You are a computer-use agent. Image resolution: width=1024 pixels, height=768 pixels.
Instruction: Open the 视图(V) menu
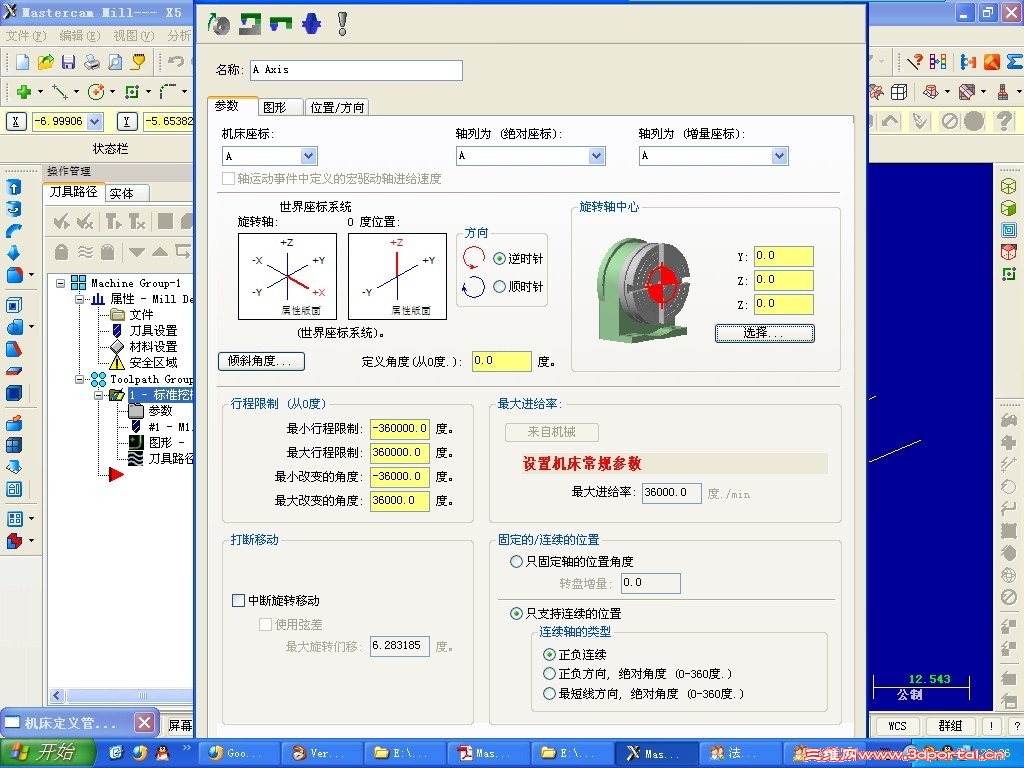point(134,35)
